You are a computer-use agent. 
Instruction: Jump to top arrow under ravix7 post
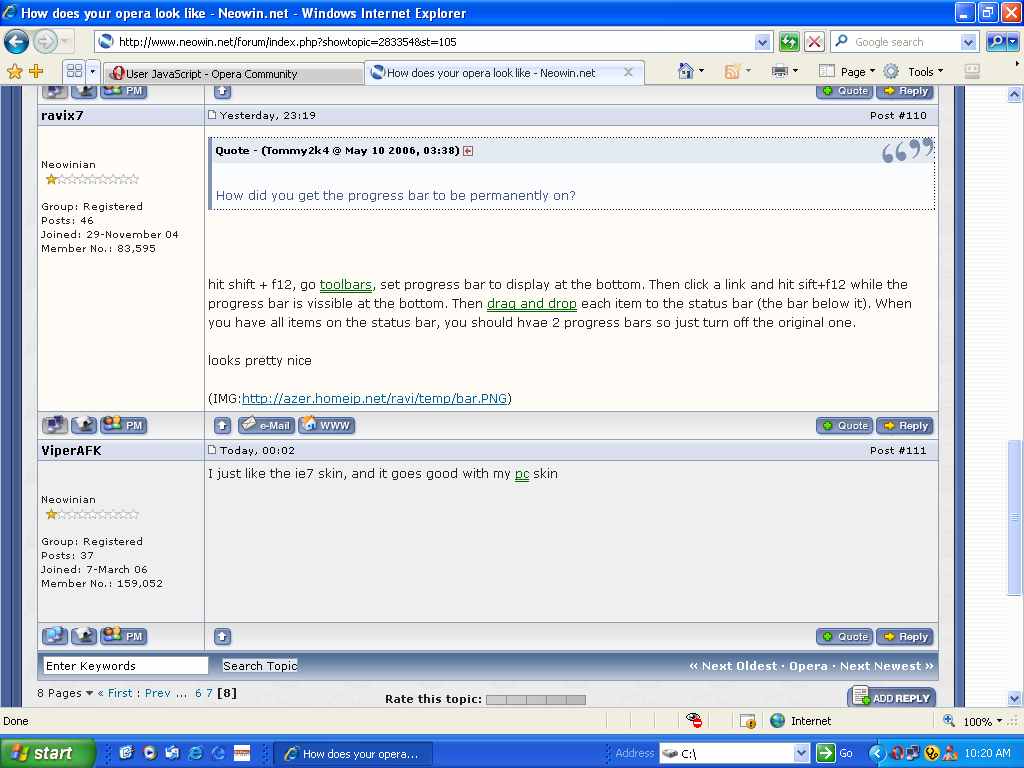[222, 426]
